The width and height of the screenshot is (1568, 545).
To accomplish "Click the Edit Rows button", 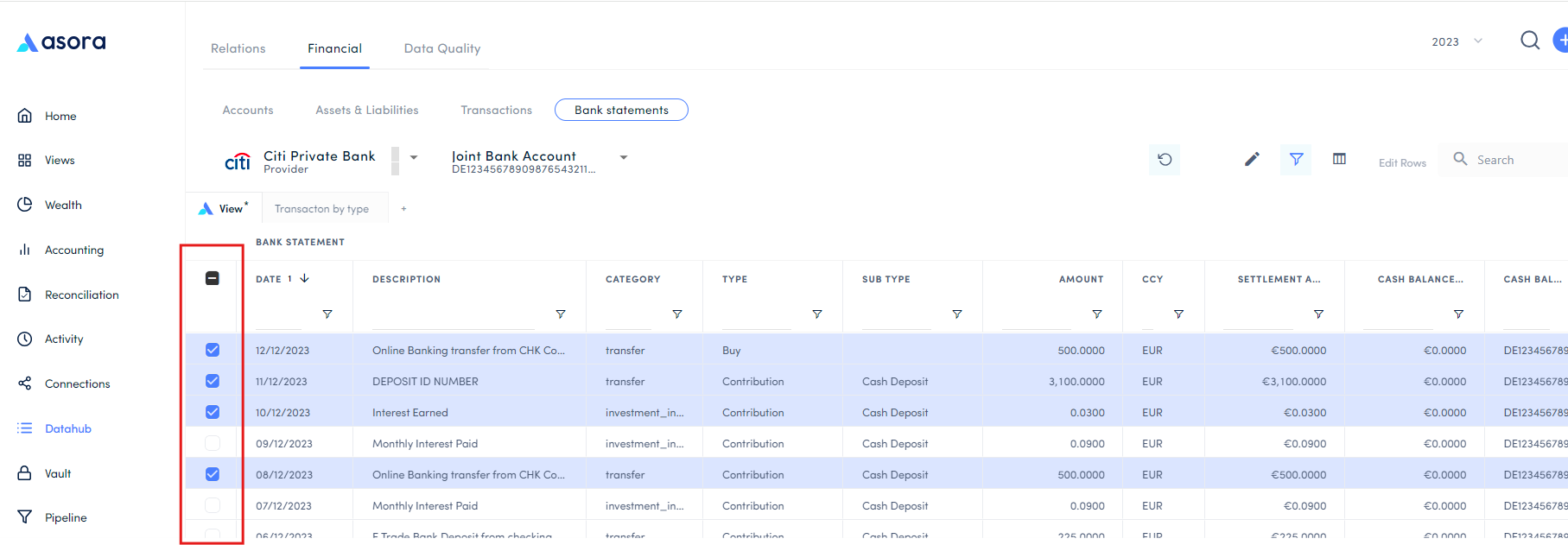I will coord(1401,162).
